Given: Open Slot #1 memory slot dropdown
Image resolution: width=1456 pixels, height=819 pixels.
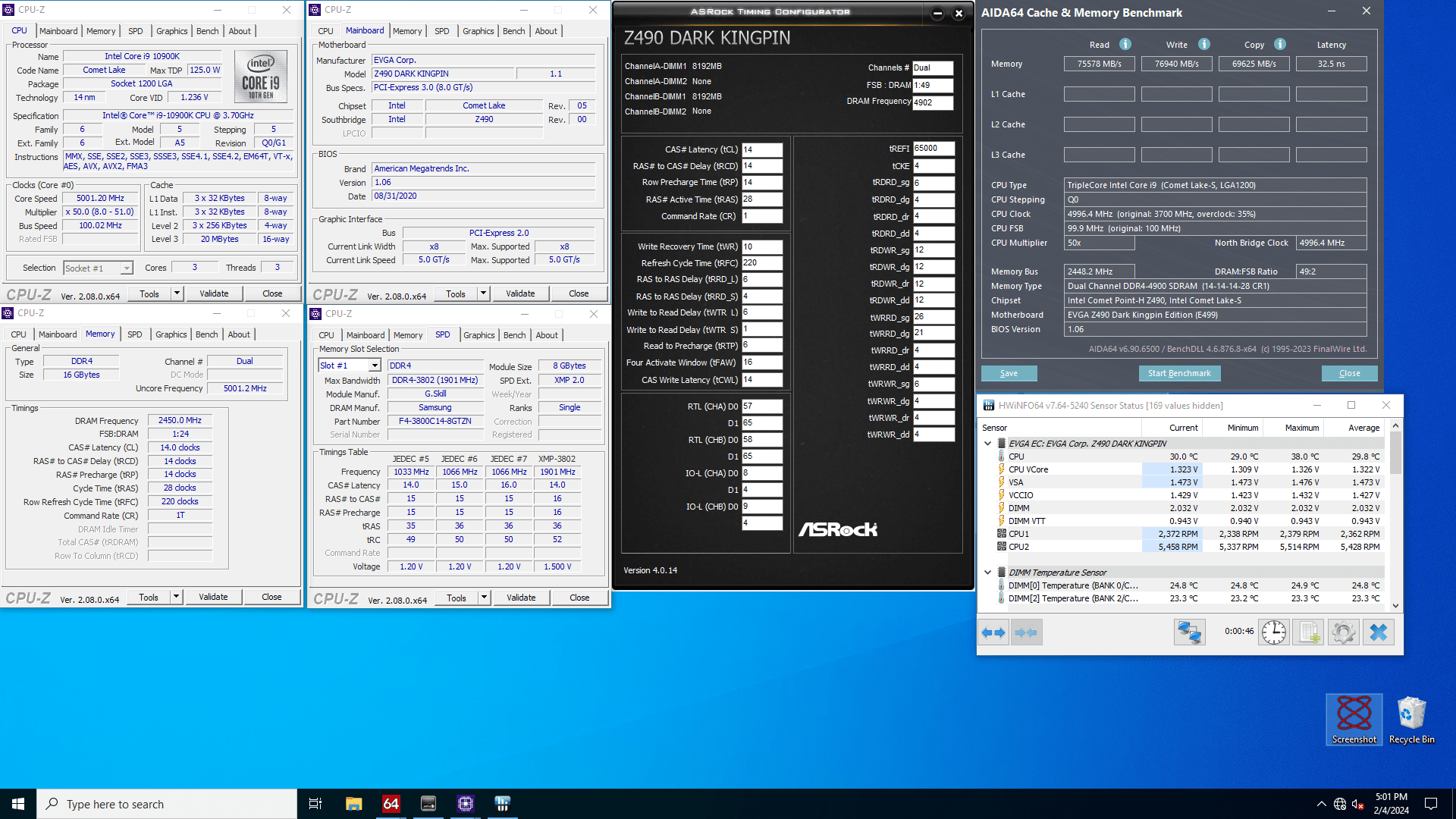Looking at the screenshot, I should point(375,366).
